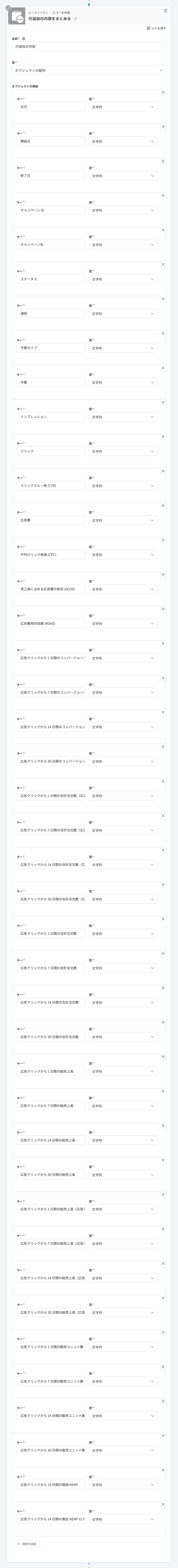Delete this step with the trash icon
Screen dimensions: 178x1568
pyautogui.click(x=165, y=11)
